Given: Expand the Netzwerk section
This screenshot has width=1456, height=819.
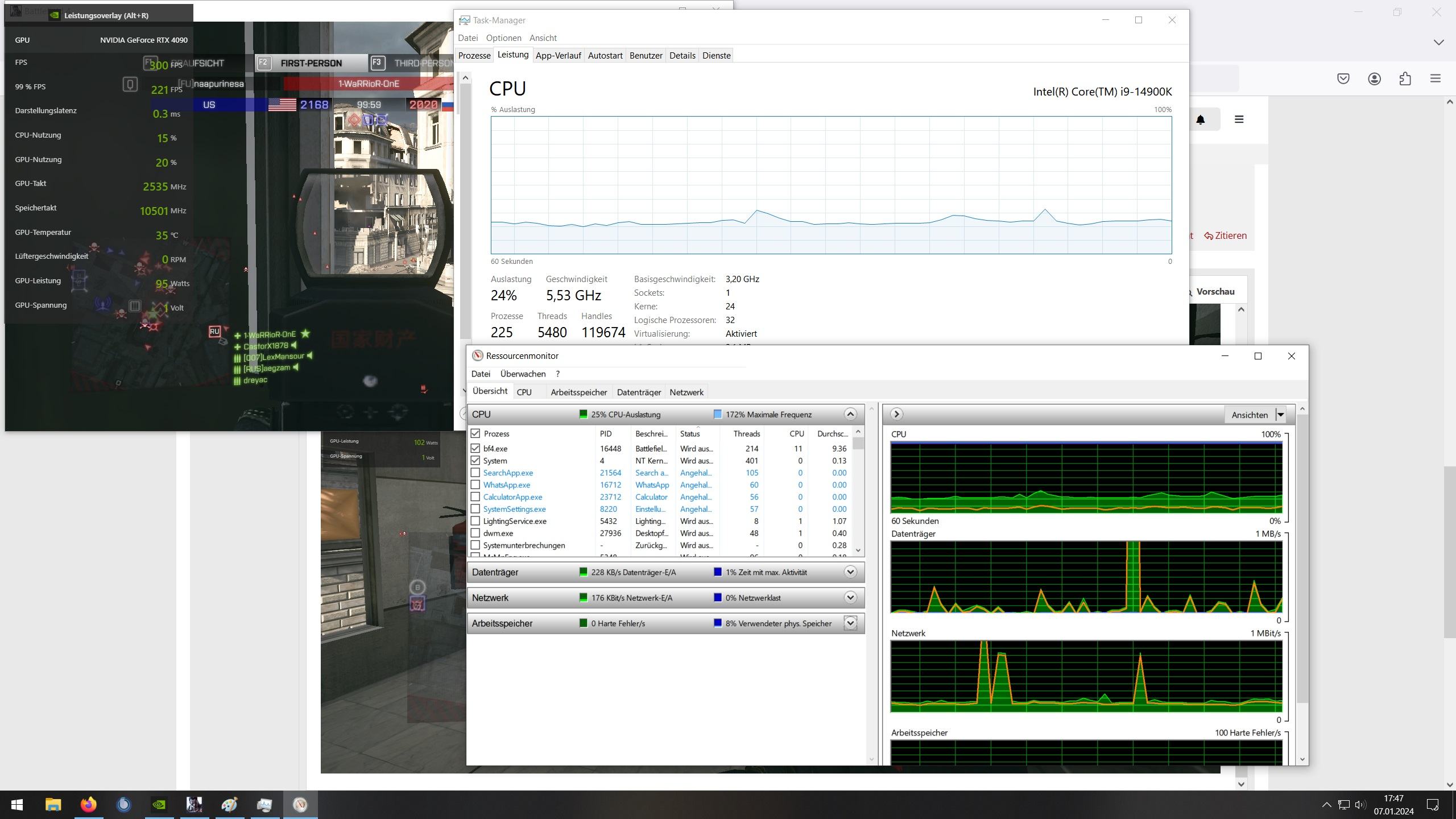Looking at the screenshot, I should pos(850,597).
